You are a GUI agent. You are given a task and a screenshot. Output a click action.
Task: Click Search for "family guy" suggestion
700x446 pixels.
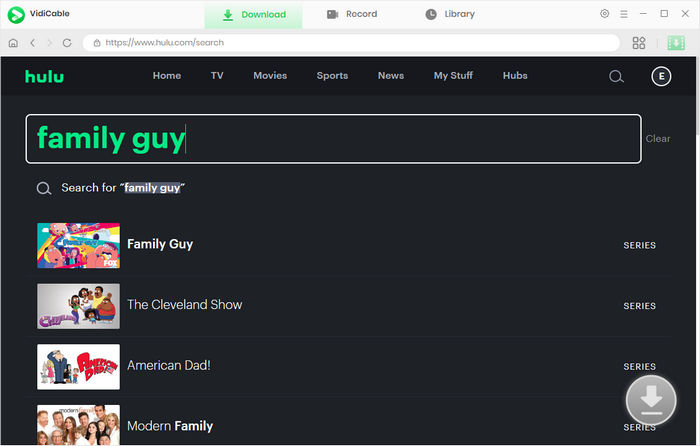pos(123,188)
